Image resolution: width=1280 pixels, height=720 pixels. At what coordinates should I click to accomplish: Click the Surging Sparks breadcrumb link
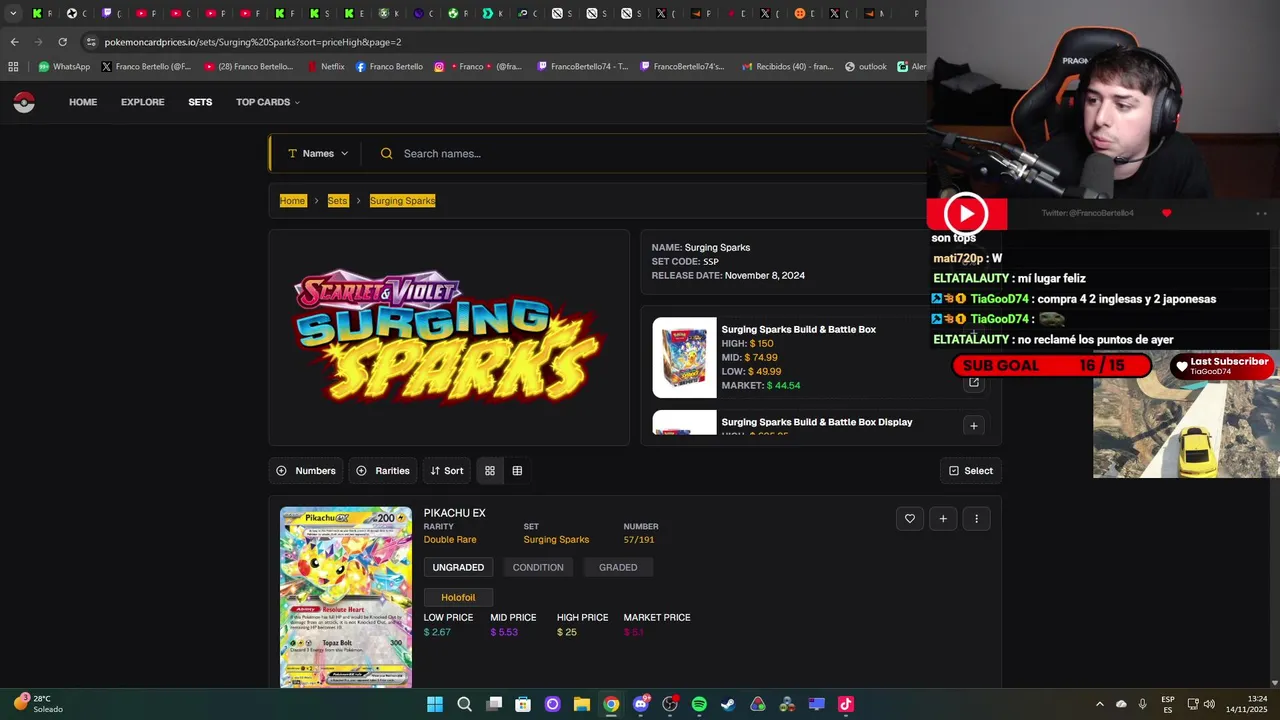[402, 201]
